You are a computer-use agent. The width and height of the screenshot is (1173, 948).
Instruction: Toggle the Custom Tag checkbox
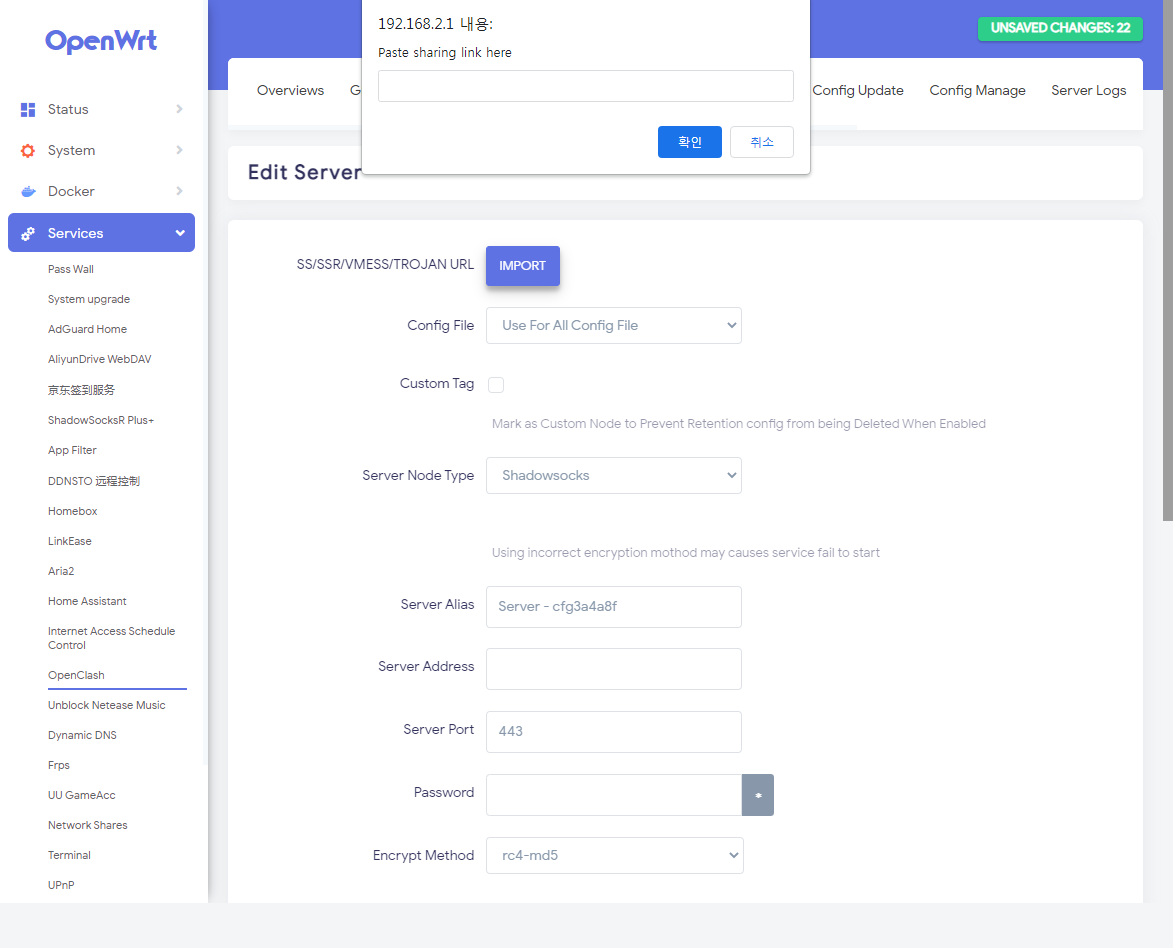(x=496, y=385)
